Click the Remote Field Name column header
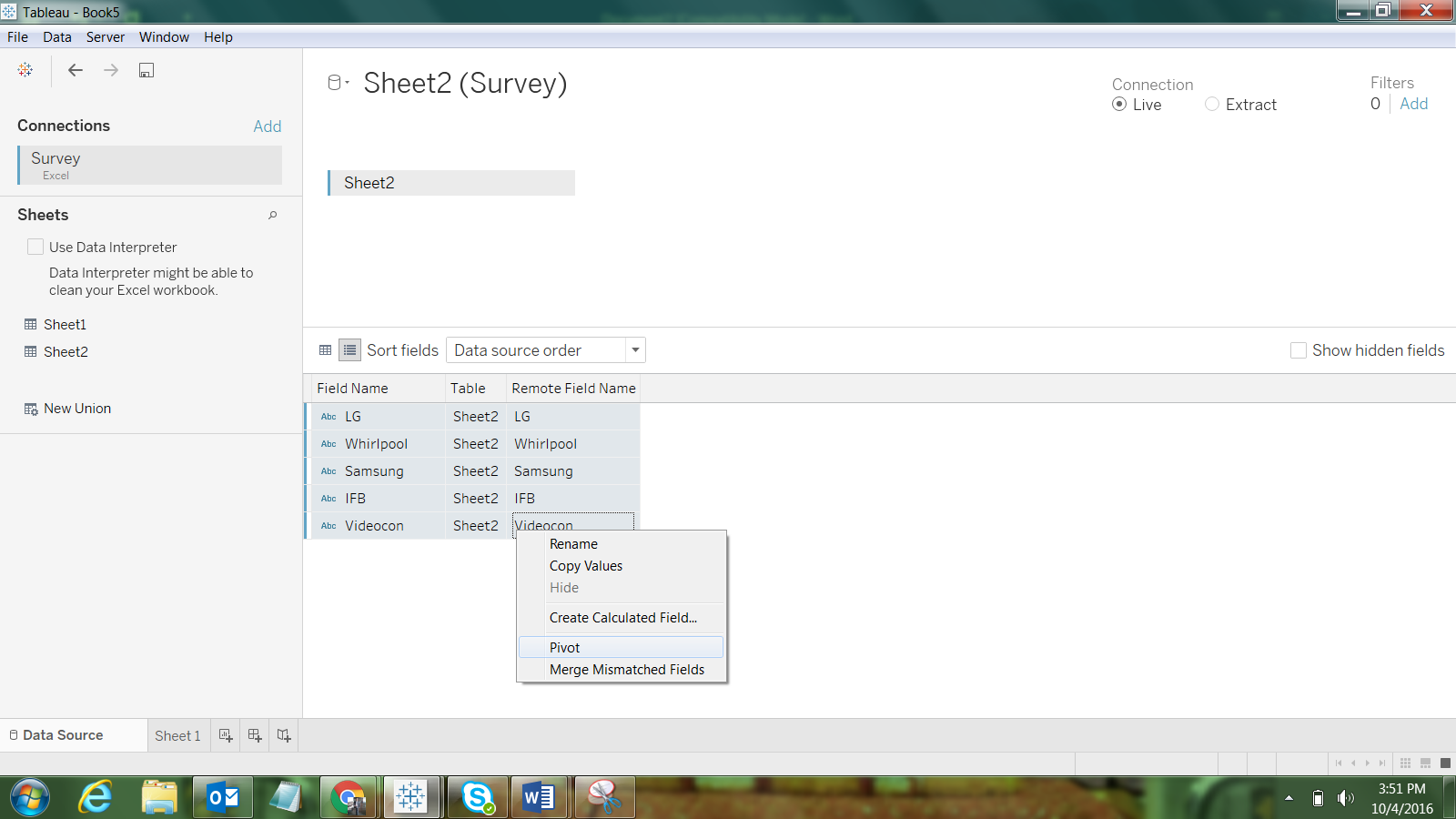The image size is (1456, 819). click(x=573, y=389)
